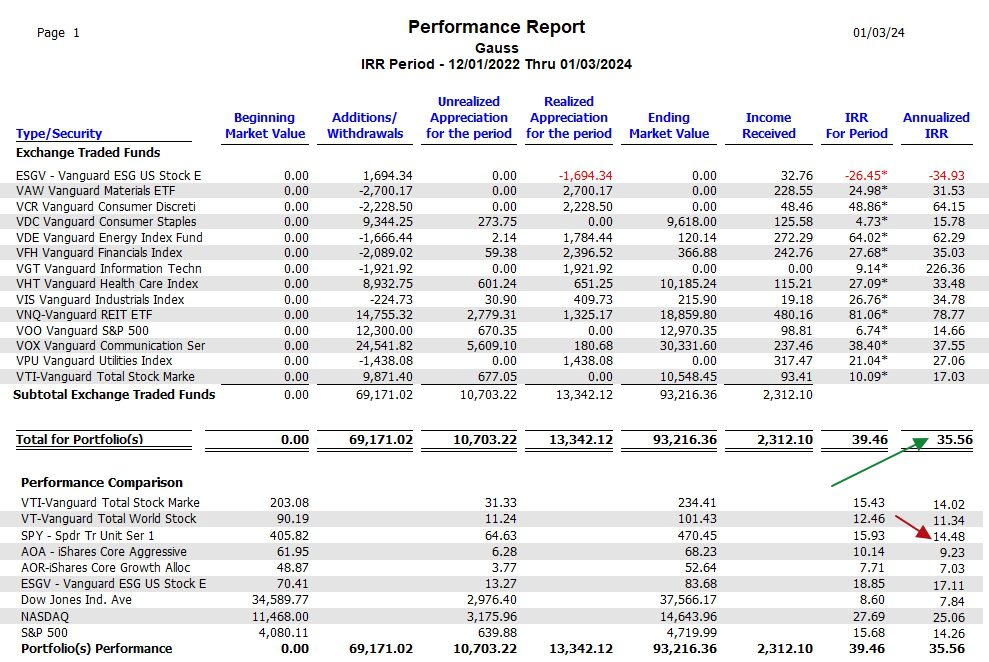Click the Exchange Traded Funds section heading

coord(88,153)
